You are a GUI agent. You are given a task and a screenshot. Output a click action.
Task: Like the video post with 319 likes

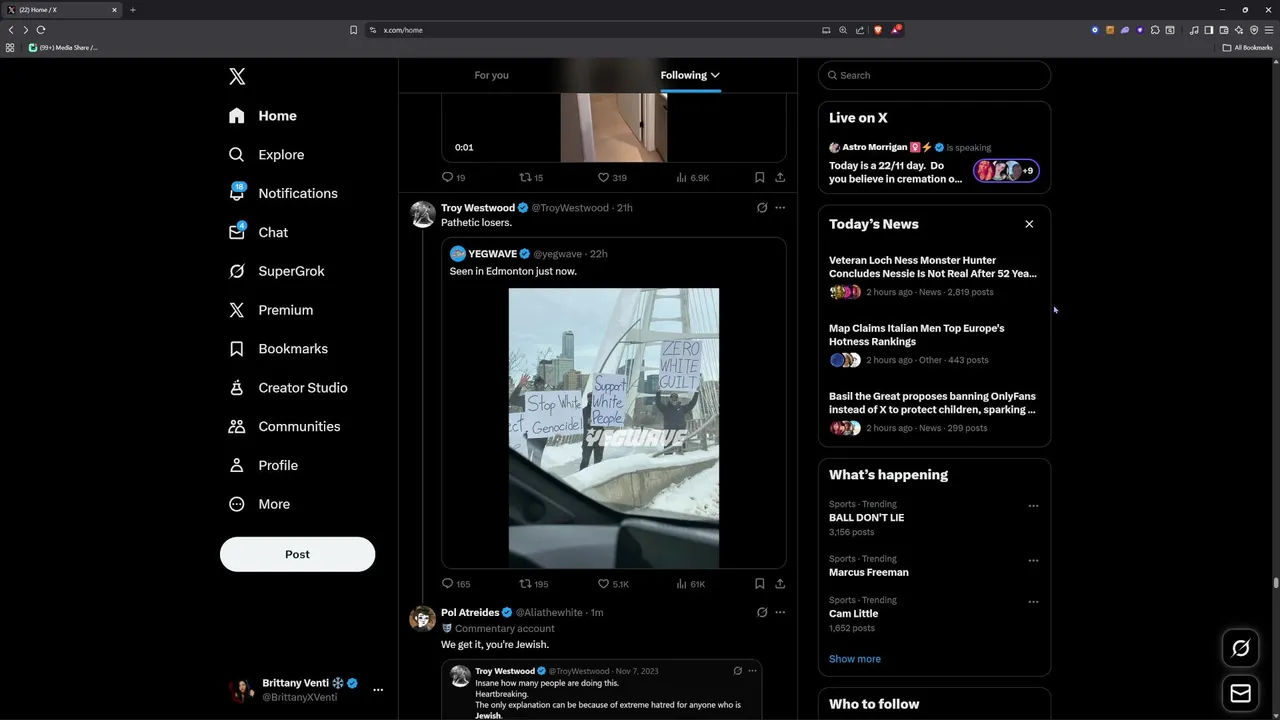pos(612,178)
